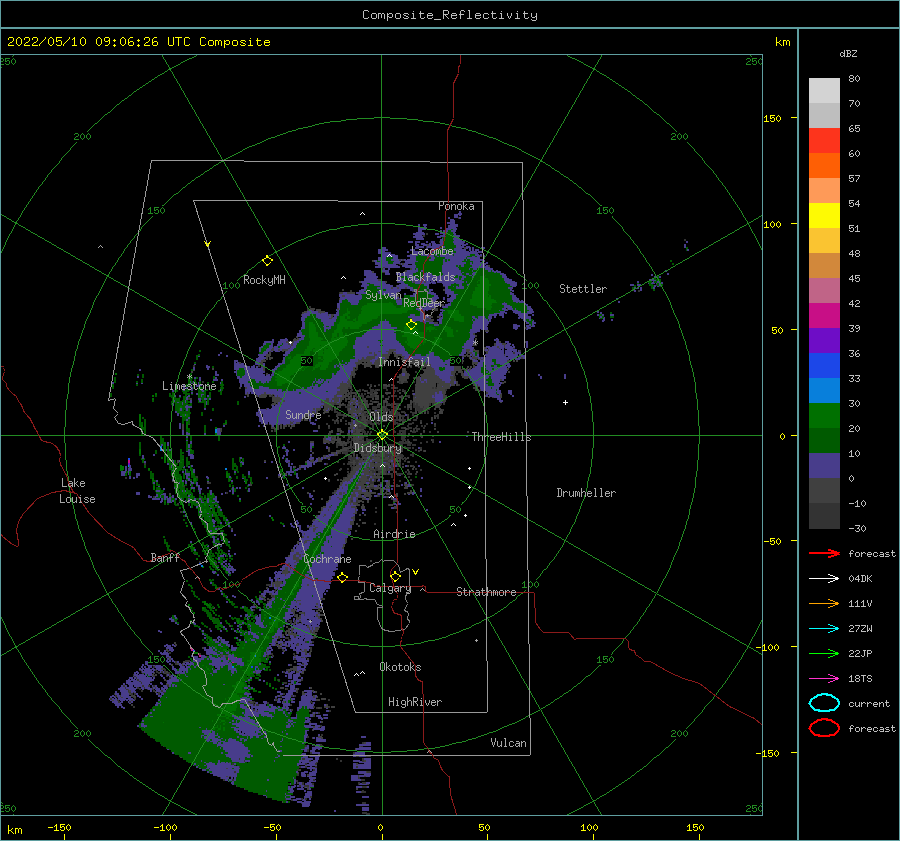The height and width of the screenshot is (841, 900).
Task: Click the Didsbury label
Action: click(x=377, y=448)
